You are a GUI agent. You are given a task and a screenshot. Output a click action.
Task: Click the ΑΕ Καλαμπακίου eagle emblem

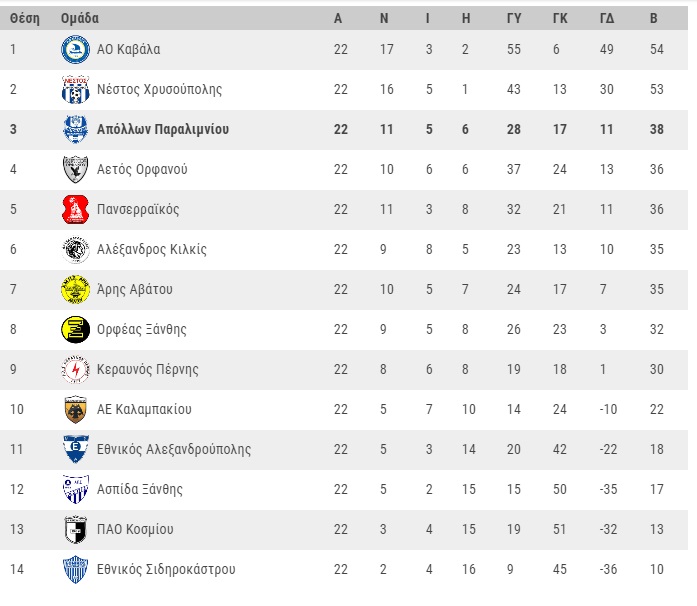tap(76, 410)
